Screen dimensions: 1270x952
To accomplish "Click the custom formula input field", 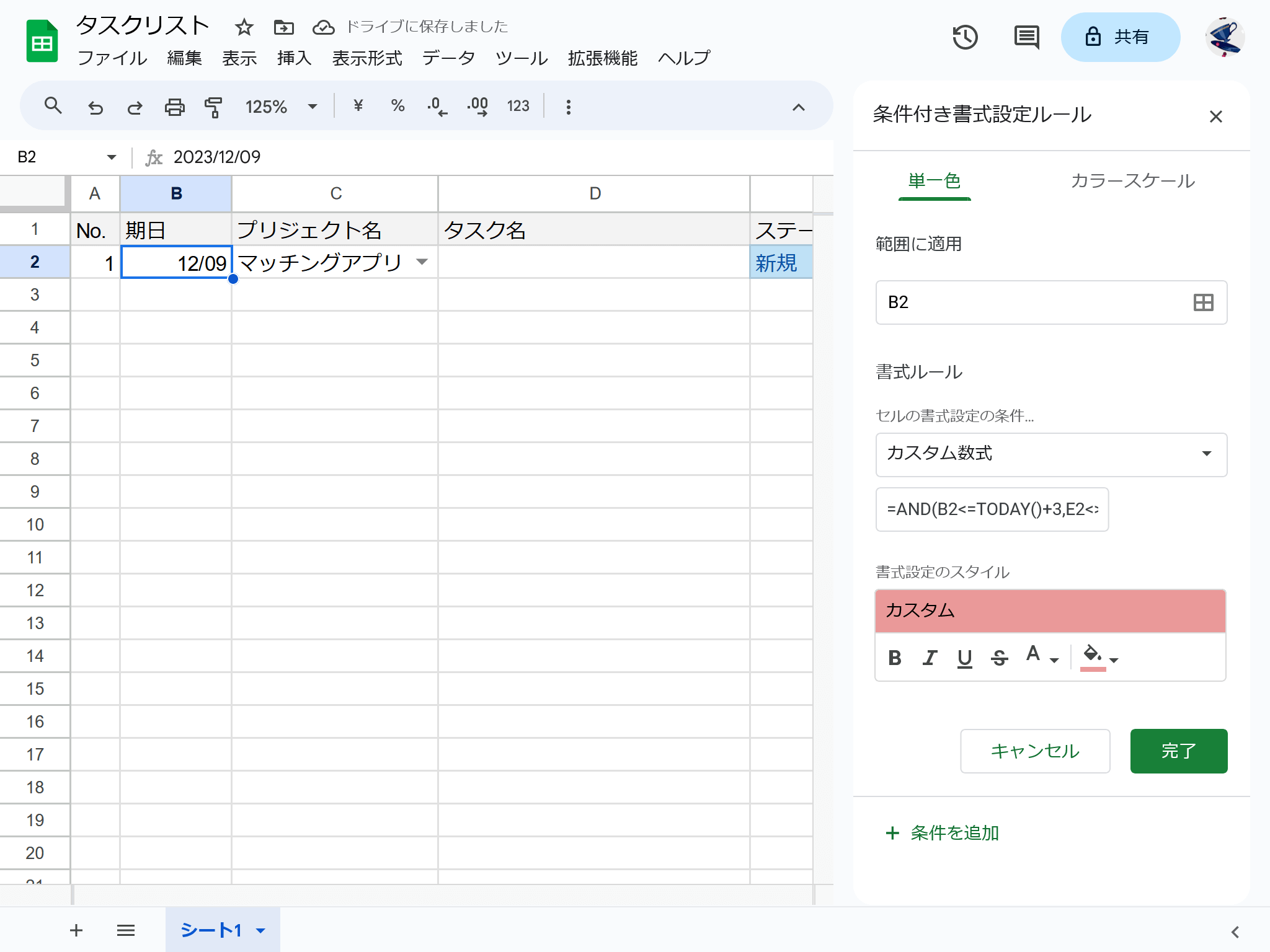I will 992,509.
